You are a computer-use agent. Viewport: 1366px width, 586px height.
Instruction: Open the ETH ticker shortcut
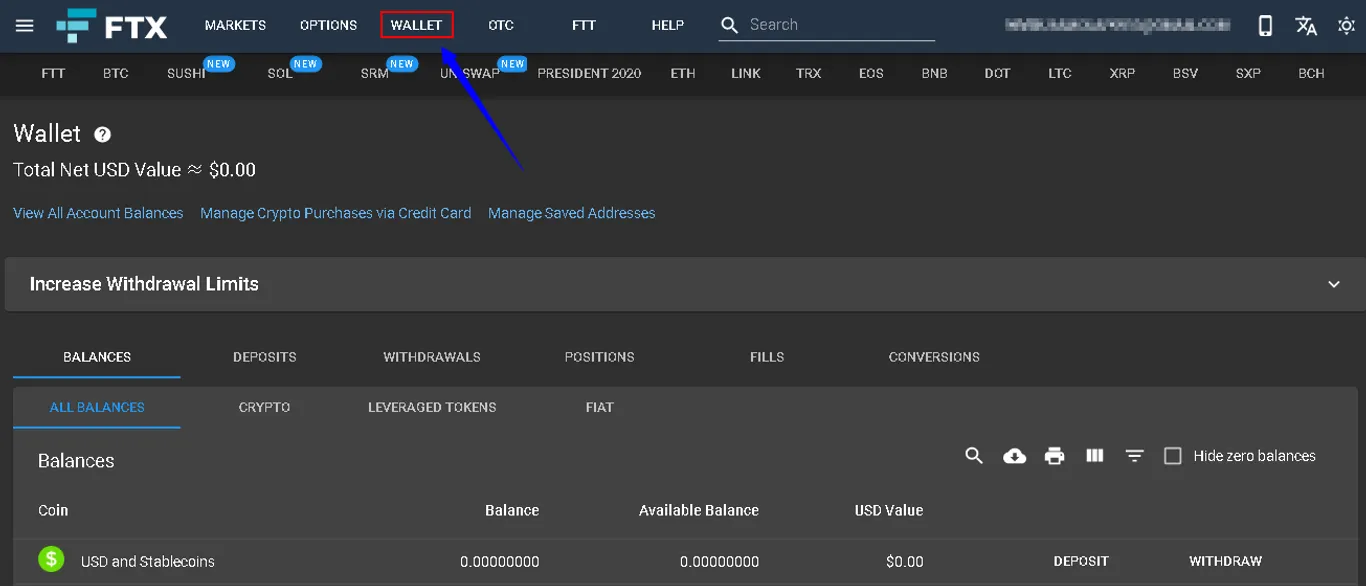coord(683,73)
